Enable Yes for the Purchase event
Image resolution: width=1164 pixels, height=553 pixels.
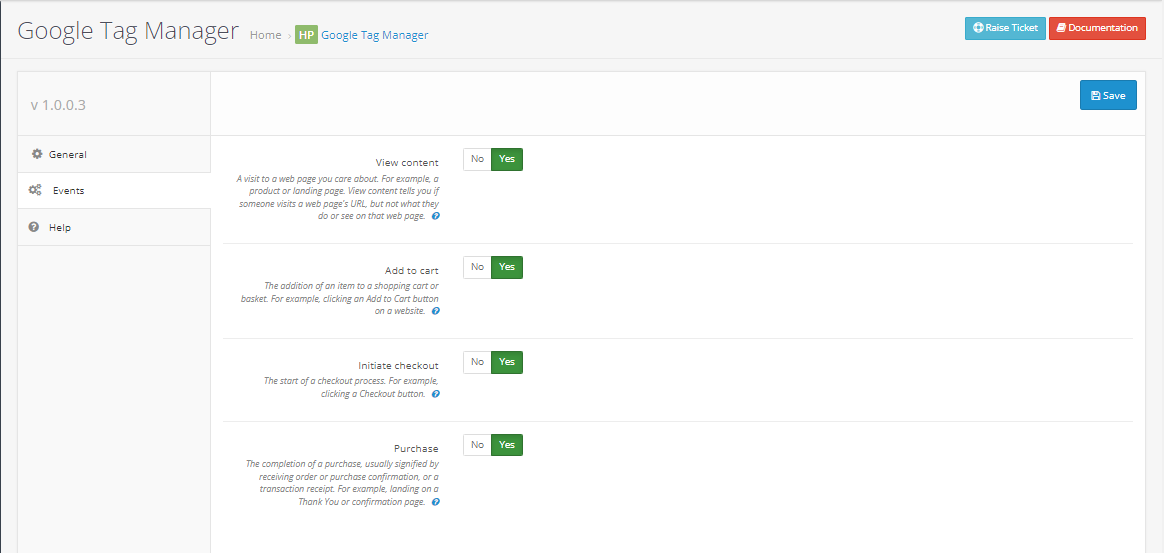point(507,445)
